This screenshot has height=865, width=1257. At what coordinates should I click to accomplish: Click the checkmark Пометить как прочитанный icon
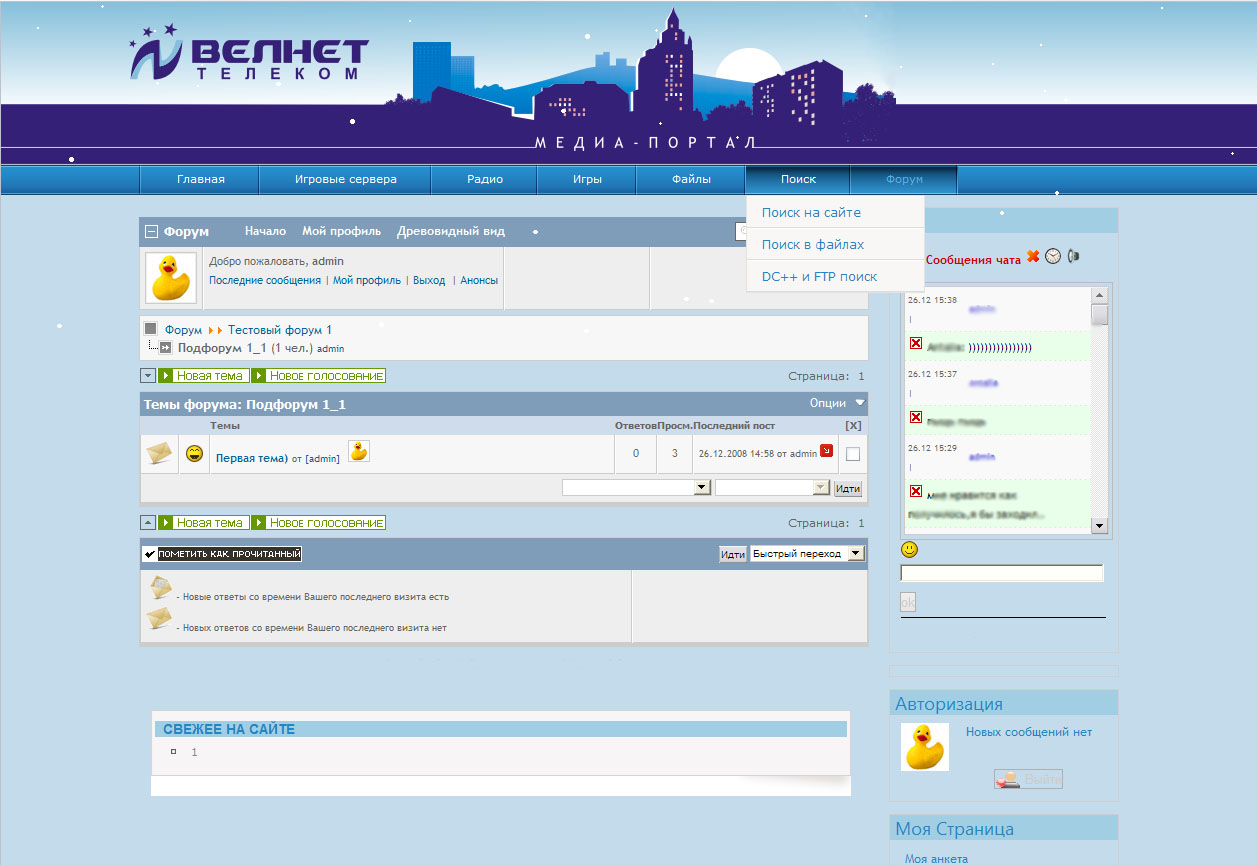(x=151, y=552)
